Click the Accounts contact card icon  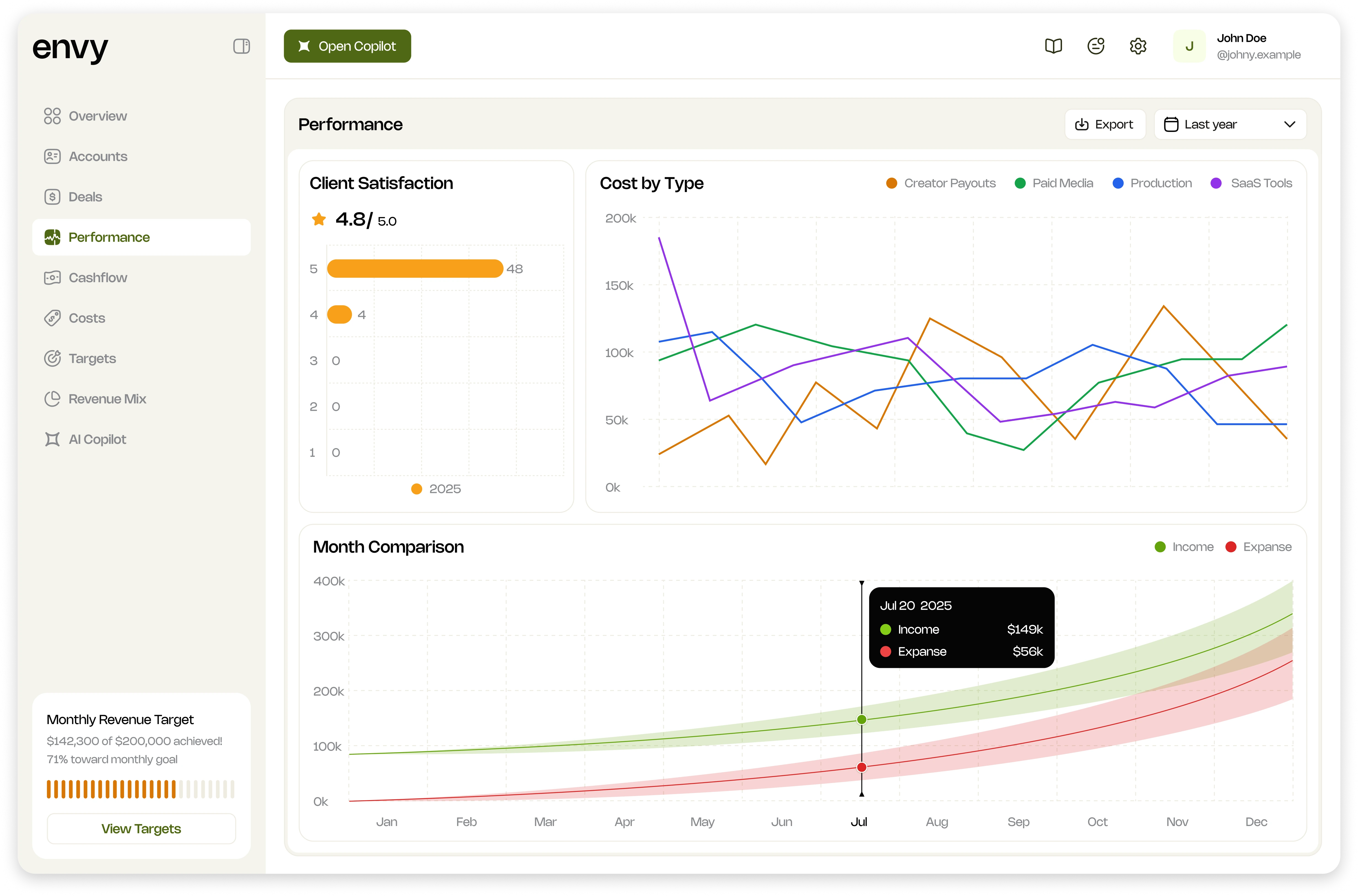pos(52,156)
